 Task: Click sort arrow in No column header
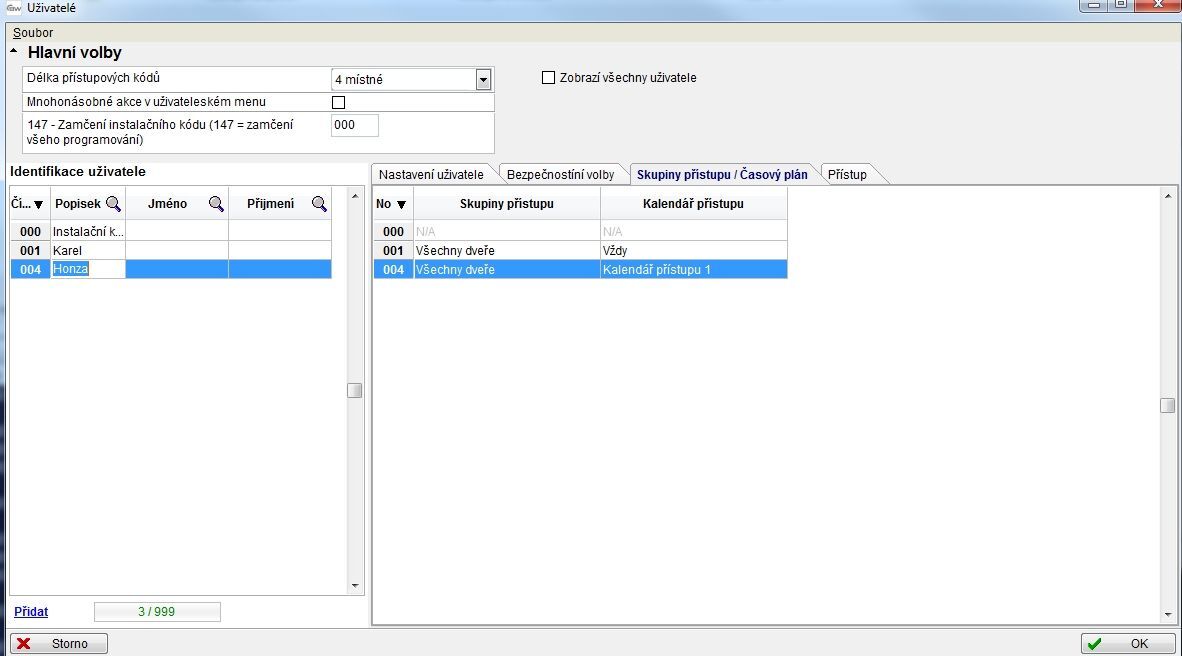[401, 205]
